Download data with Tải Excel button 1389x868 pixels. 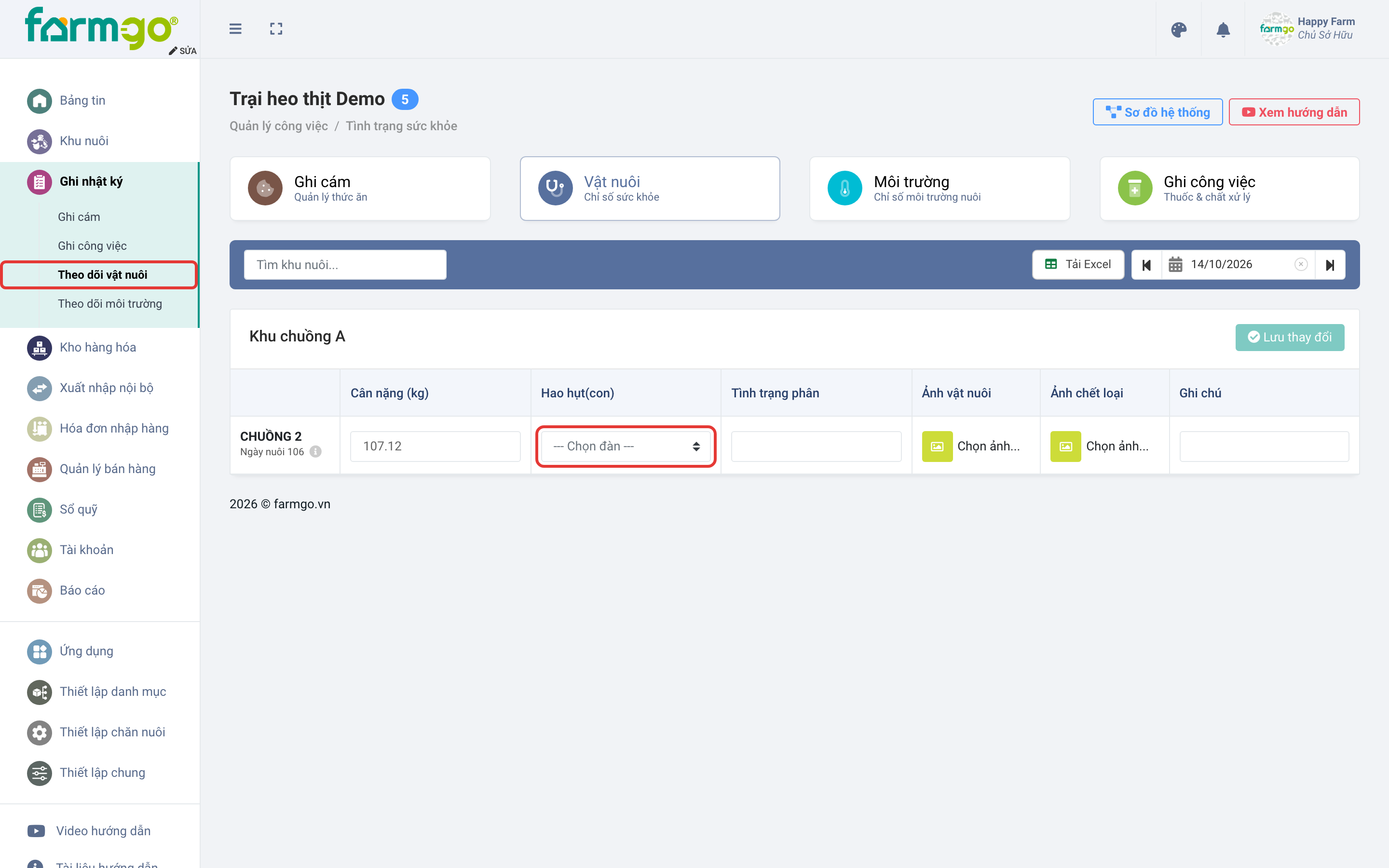[1077, 265]
